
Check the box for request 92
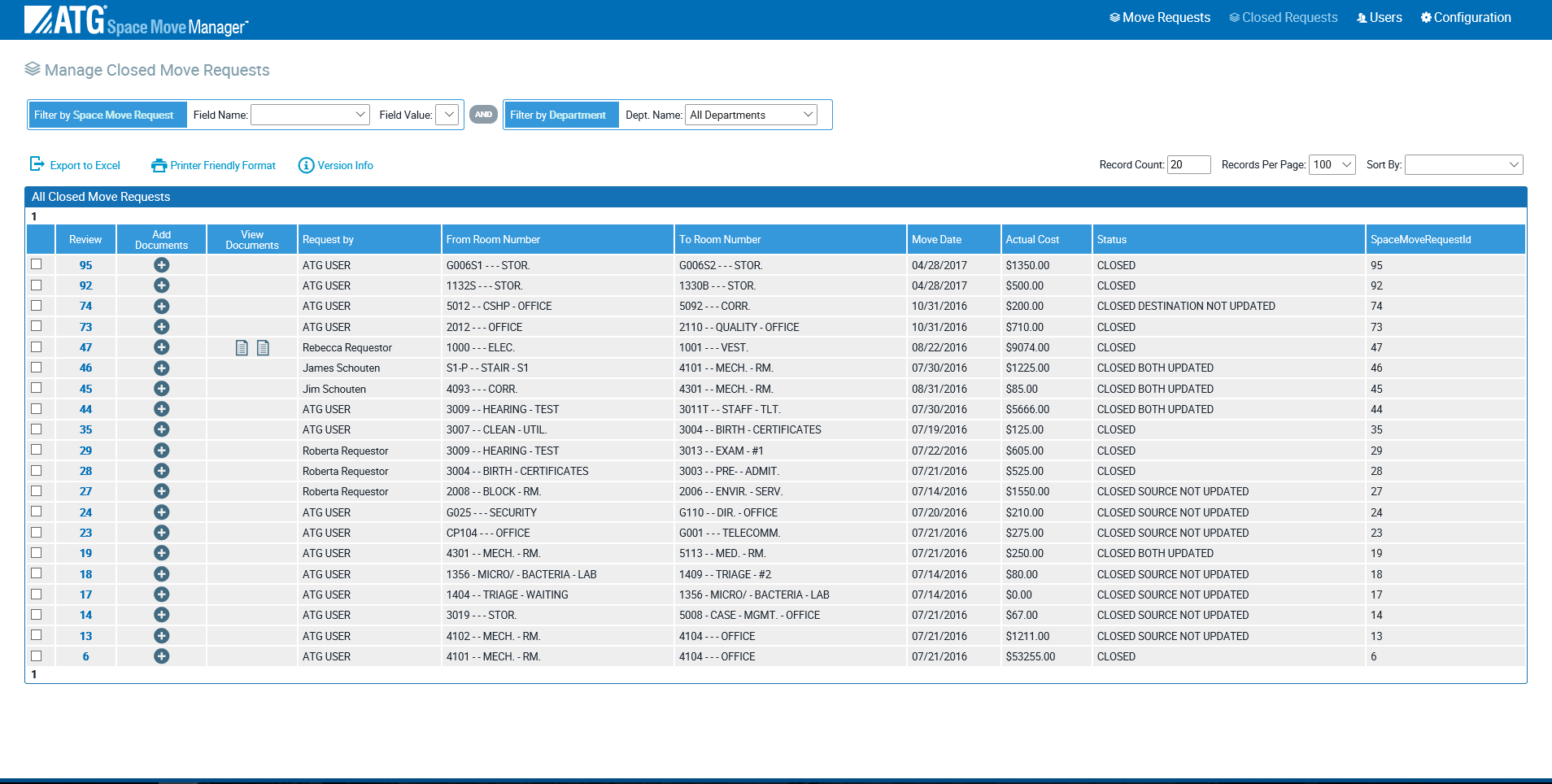coord(37,285)
